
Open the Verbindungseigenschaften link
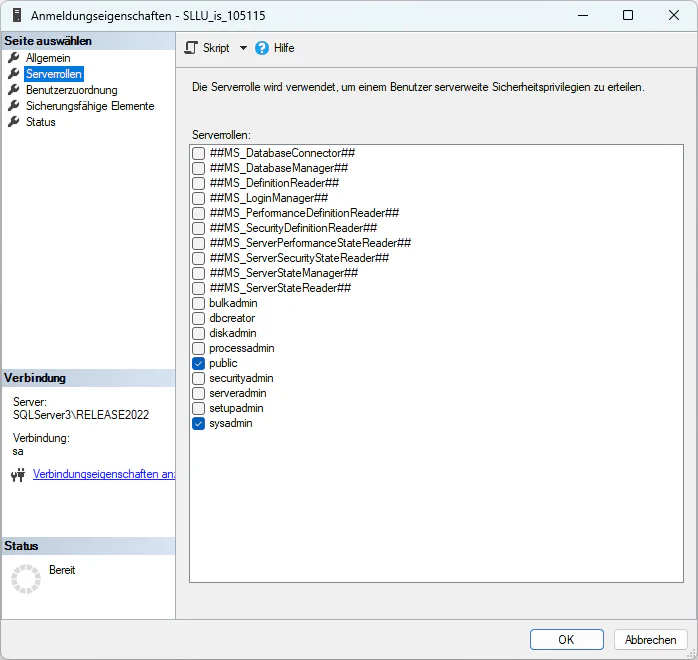coord(104,474)
